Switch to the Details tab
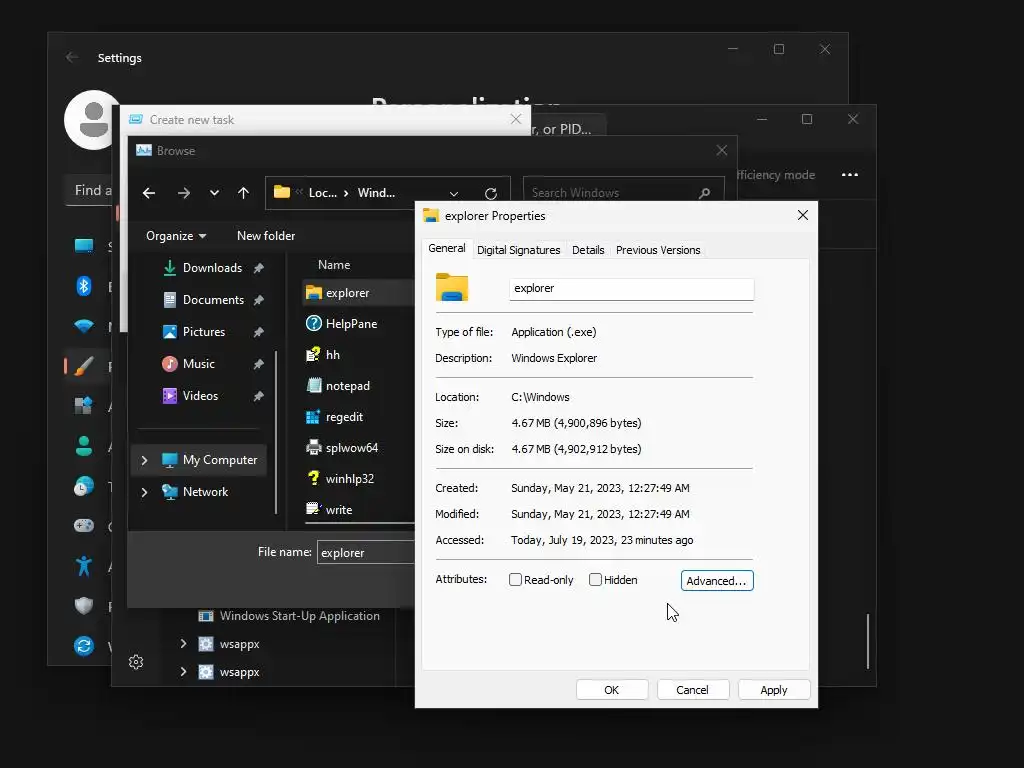1024x768 pixels. pos(588,250)
